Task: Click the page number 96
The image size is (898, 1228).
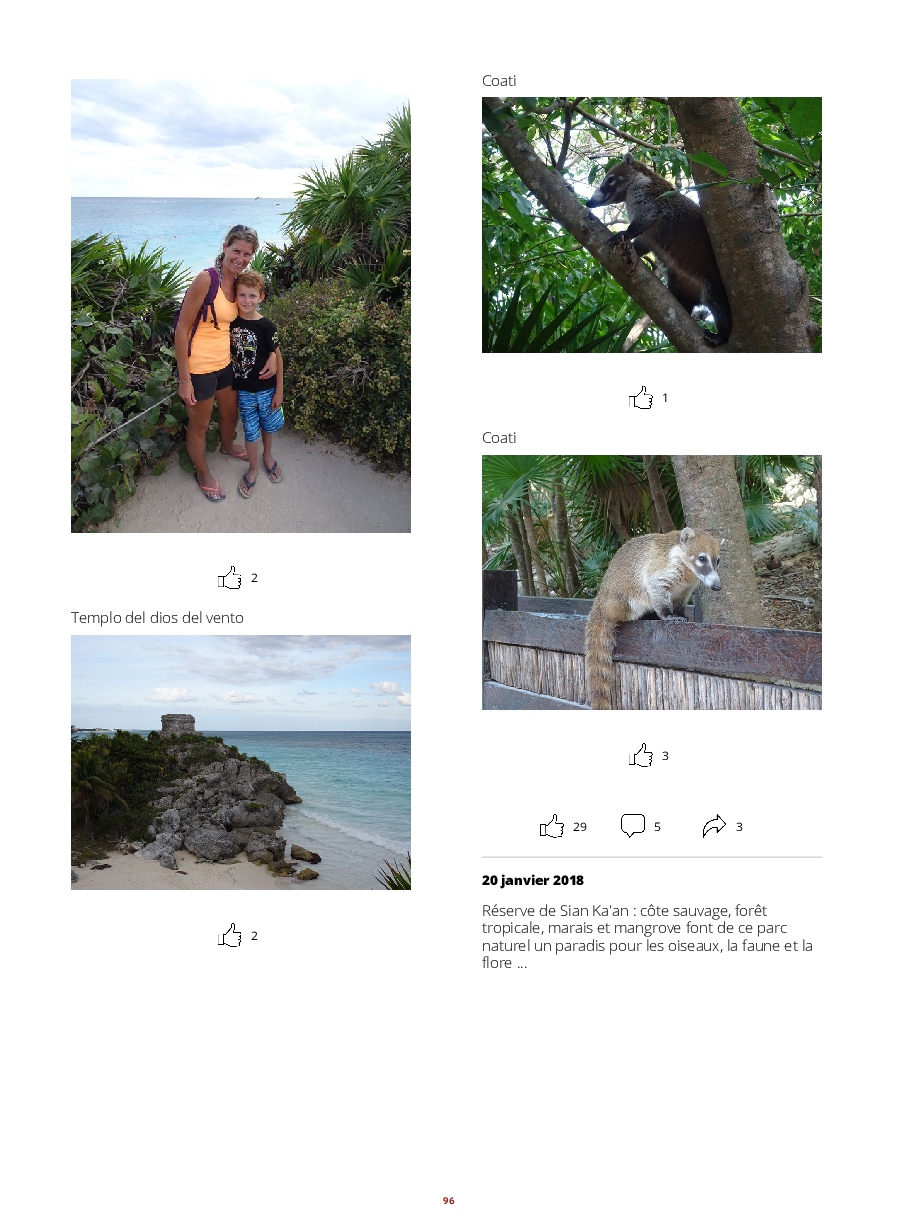Action: [449, 1200]
